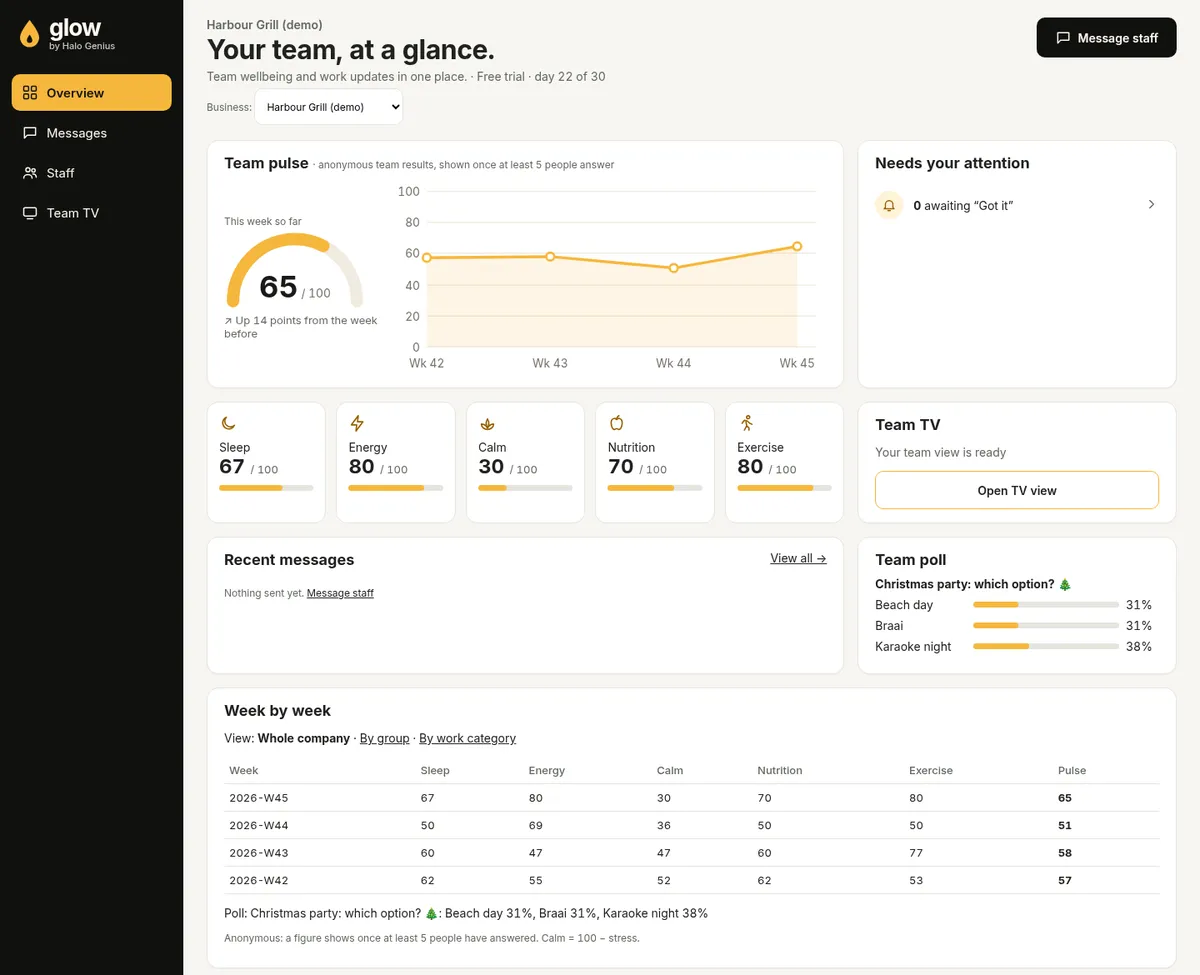The height and width of the screenshot is (975, 1200).
Task: Open the Staff section
Action: pos(92,173)
